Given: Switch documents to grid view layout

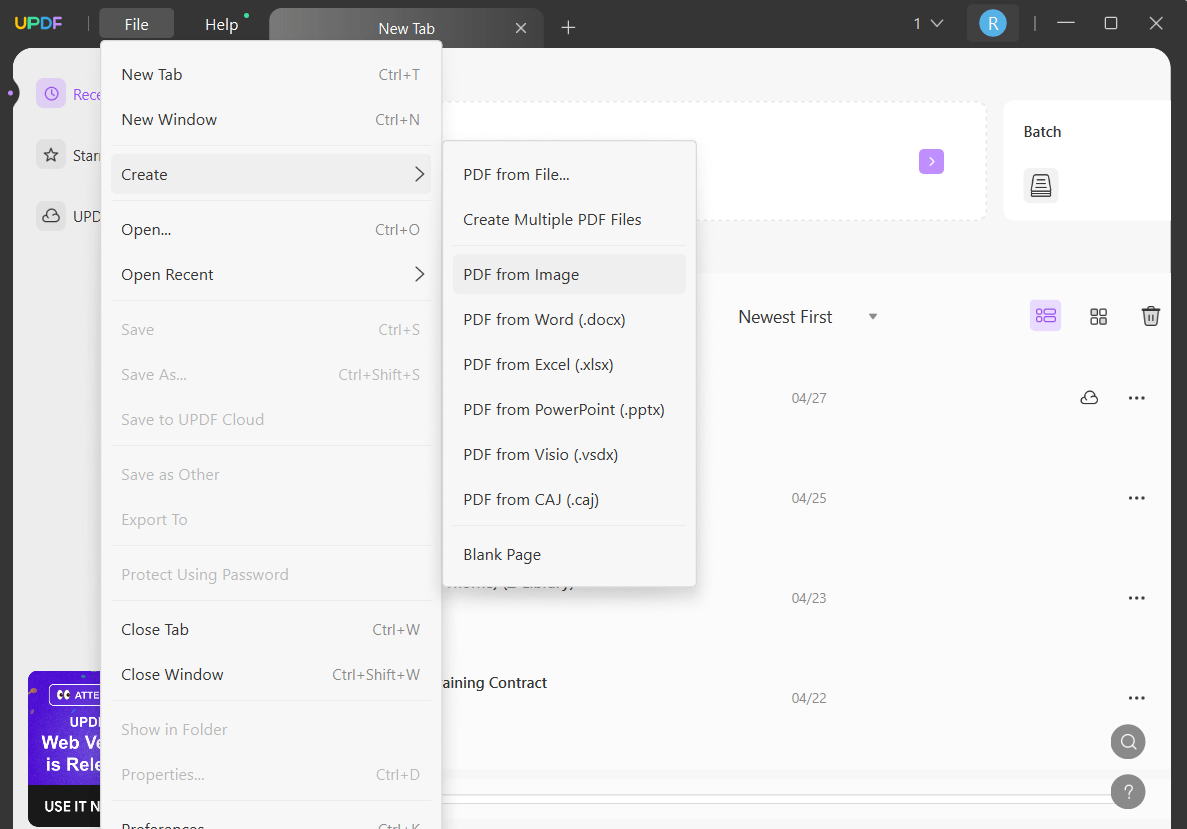Looking at the screenshot, I should (x=1098, y=316).
